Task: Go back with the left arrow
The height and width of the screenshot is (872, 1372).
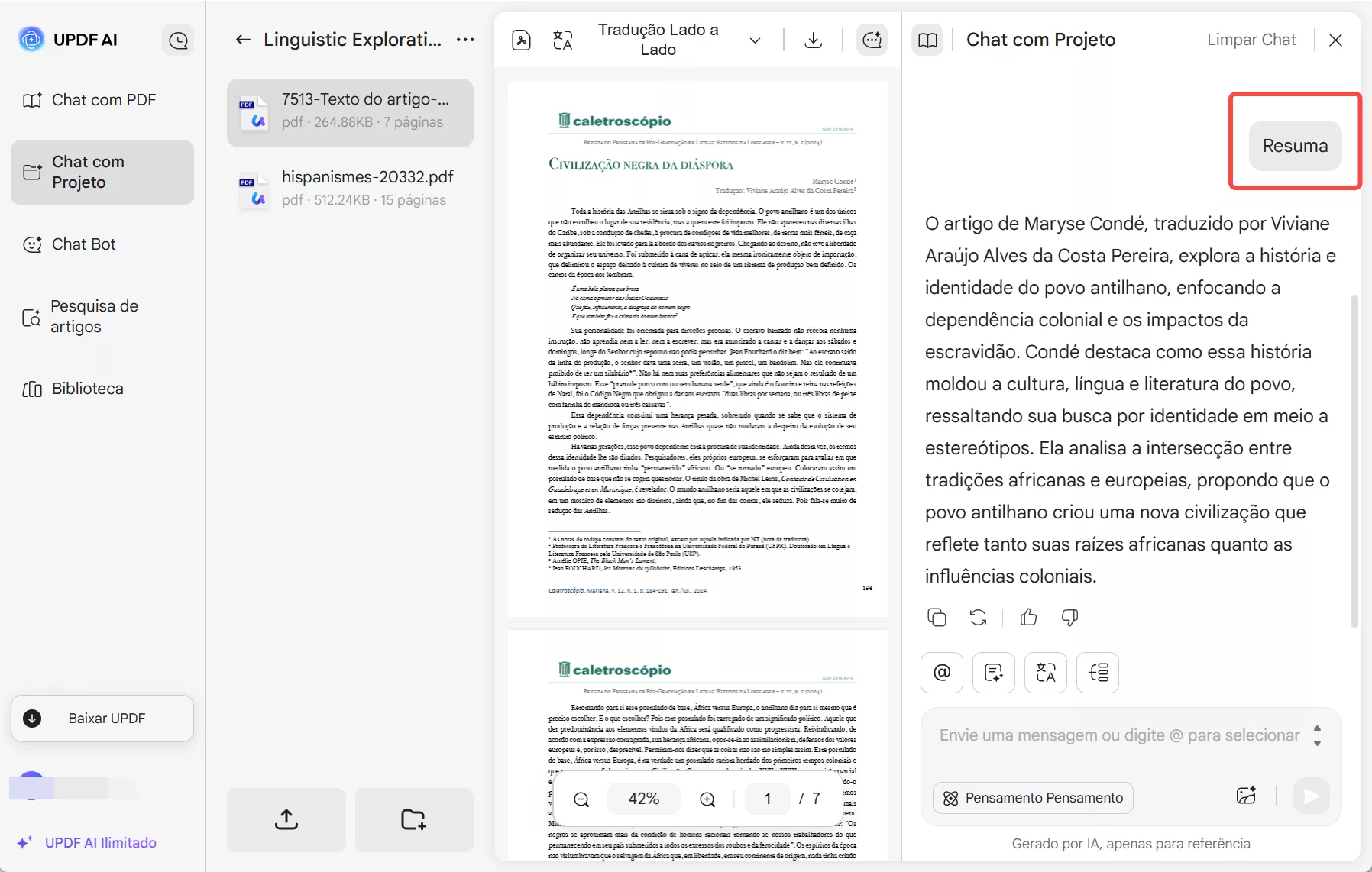Action: coord(243,40)
